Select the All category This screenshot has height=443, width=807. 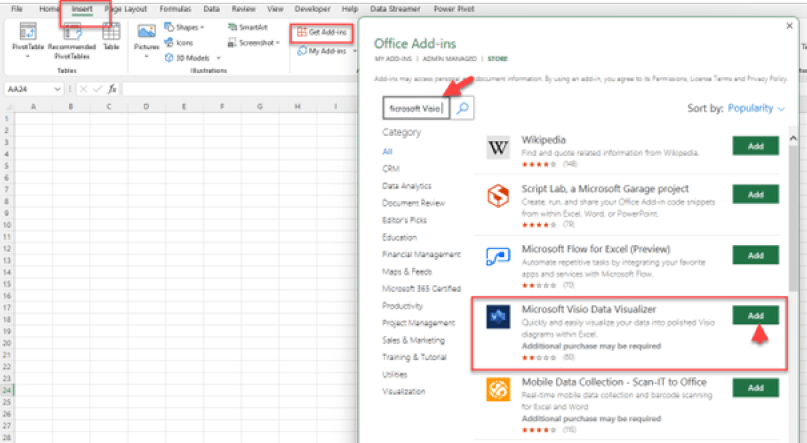(387, 151)
